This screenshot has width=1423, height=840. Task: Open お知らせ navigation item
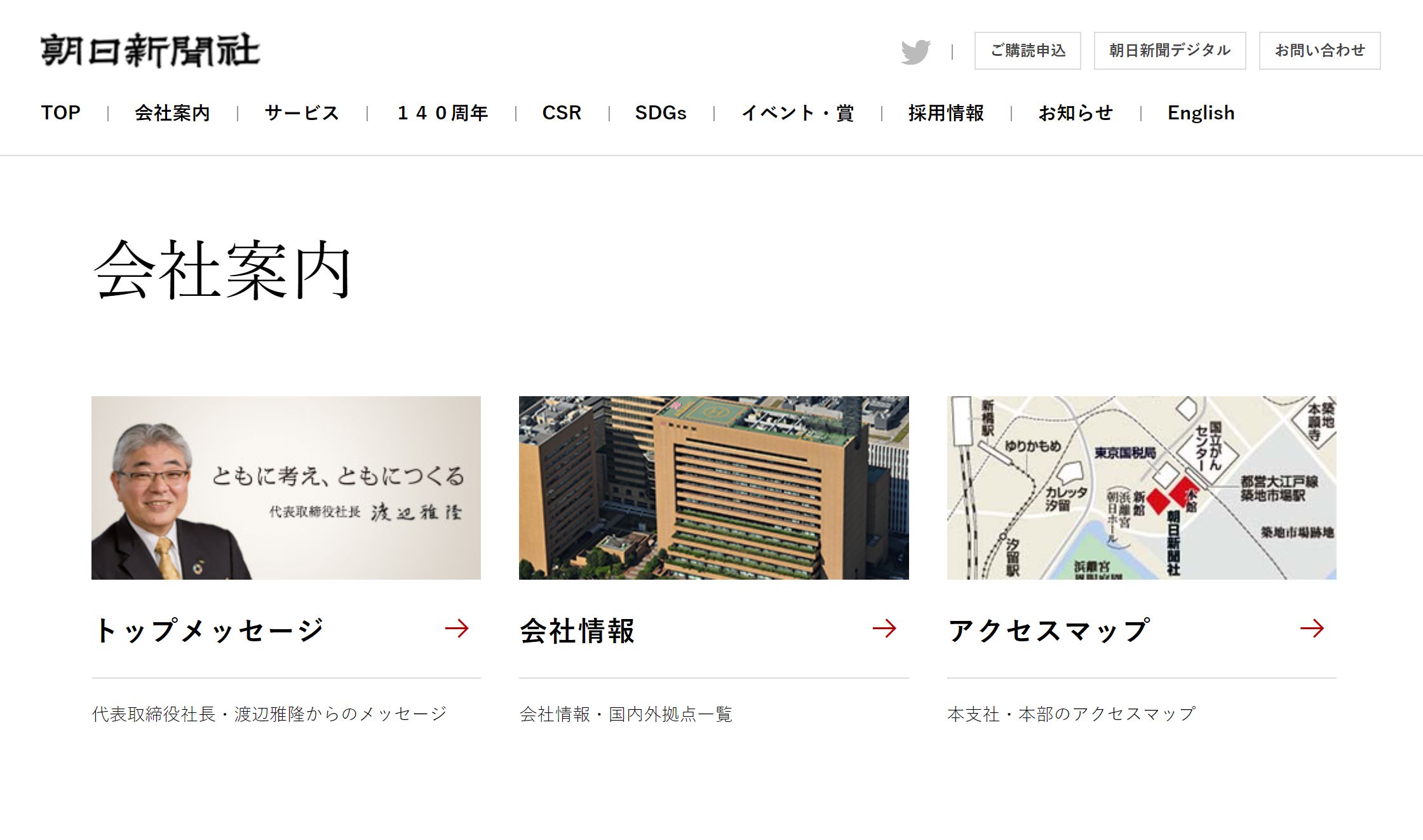coord(1076,113)
